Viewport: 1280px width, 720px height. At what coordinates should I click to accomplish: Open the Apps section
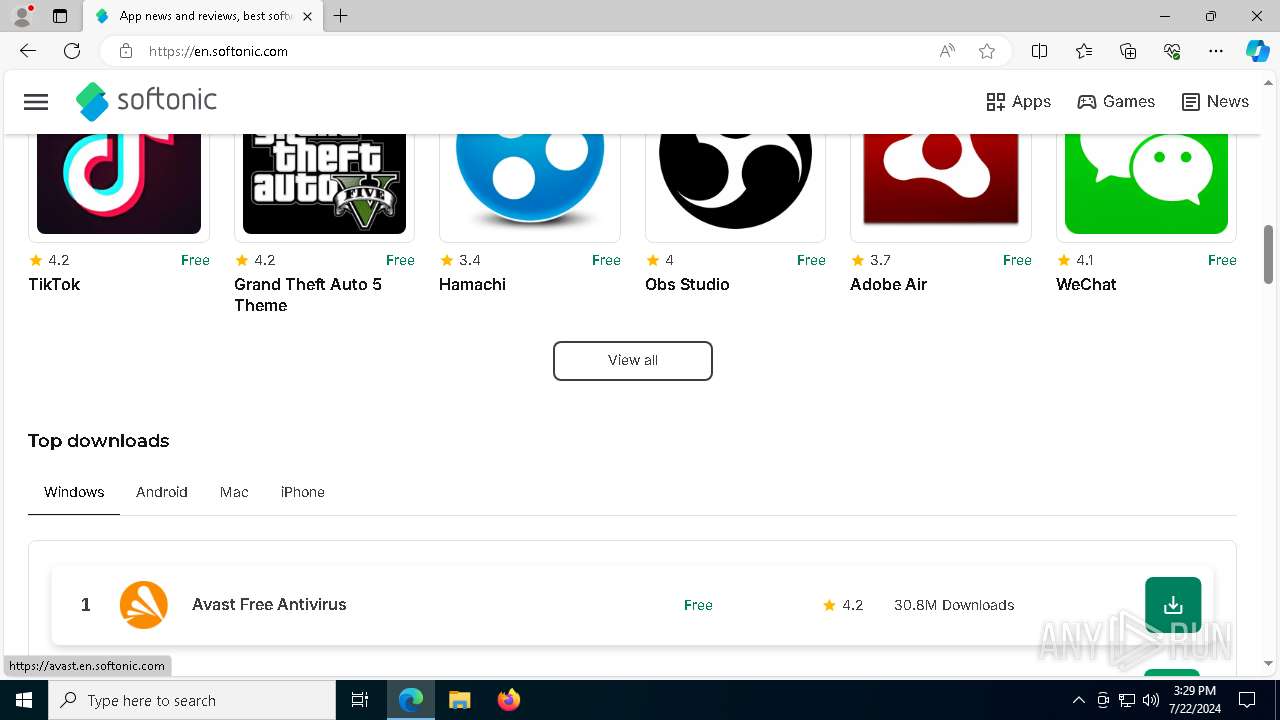click(1018, 102)
